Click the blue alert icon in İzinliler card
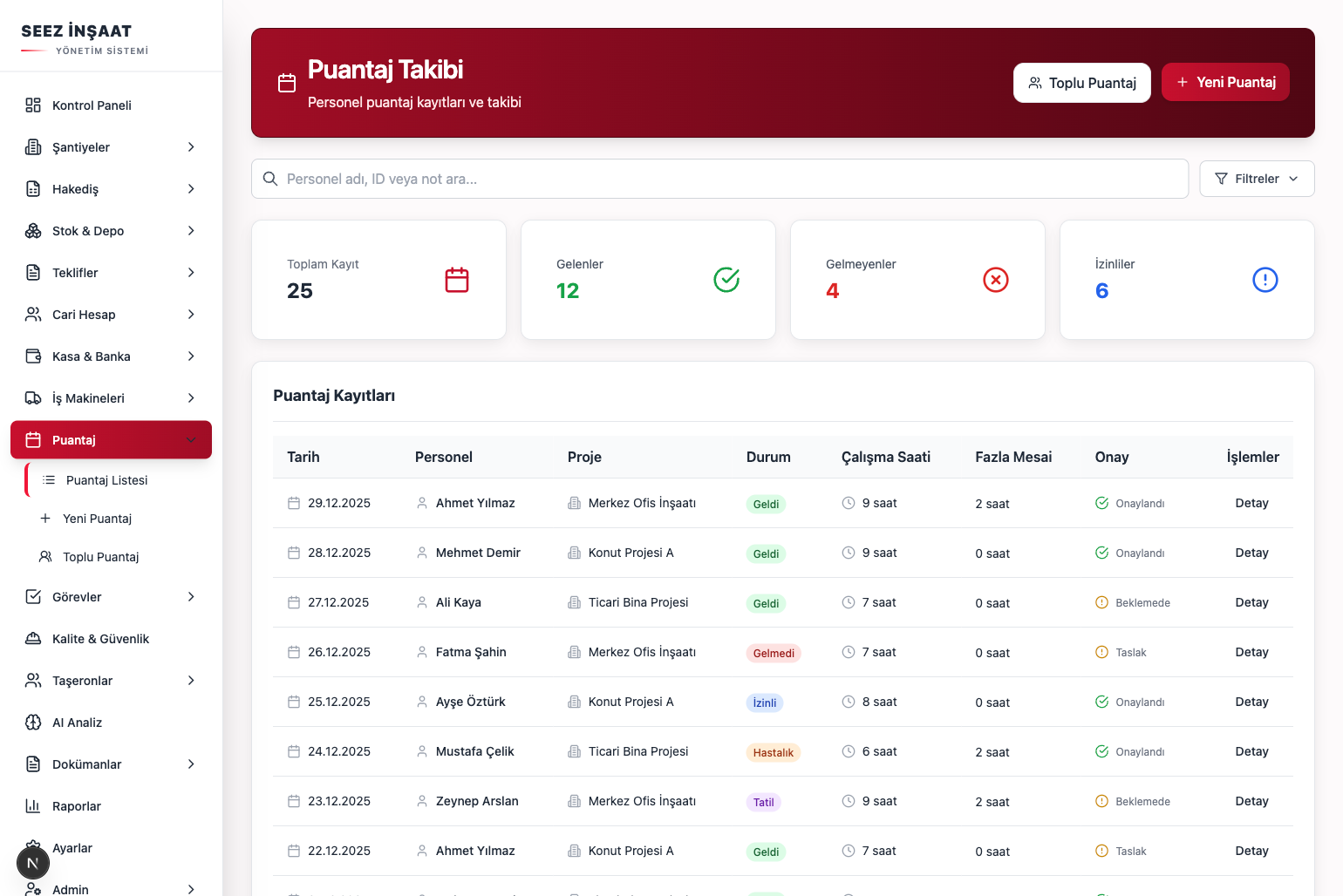The width and height of the screenshot is (1343, 896). 1265,280
